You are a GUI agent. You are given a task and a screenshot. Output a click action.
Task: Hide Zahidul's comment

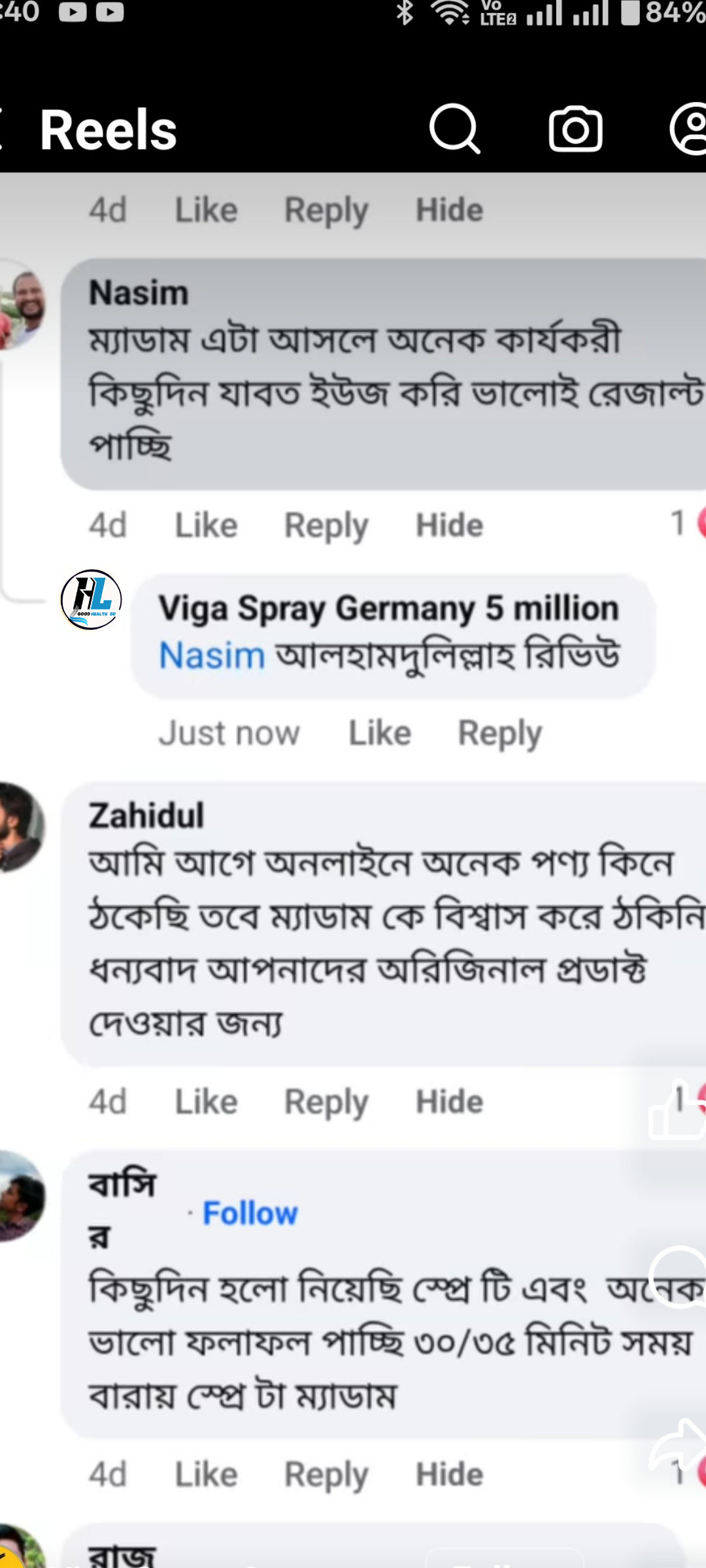pyautogui.click(x=450, y=1102)
